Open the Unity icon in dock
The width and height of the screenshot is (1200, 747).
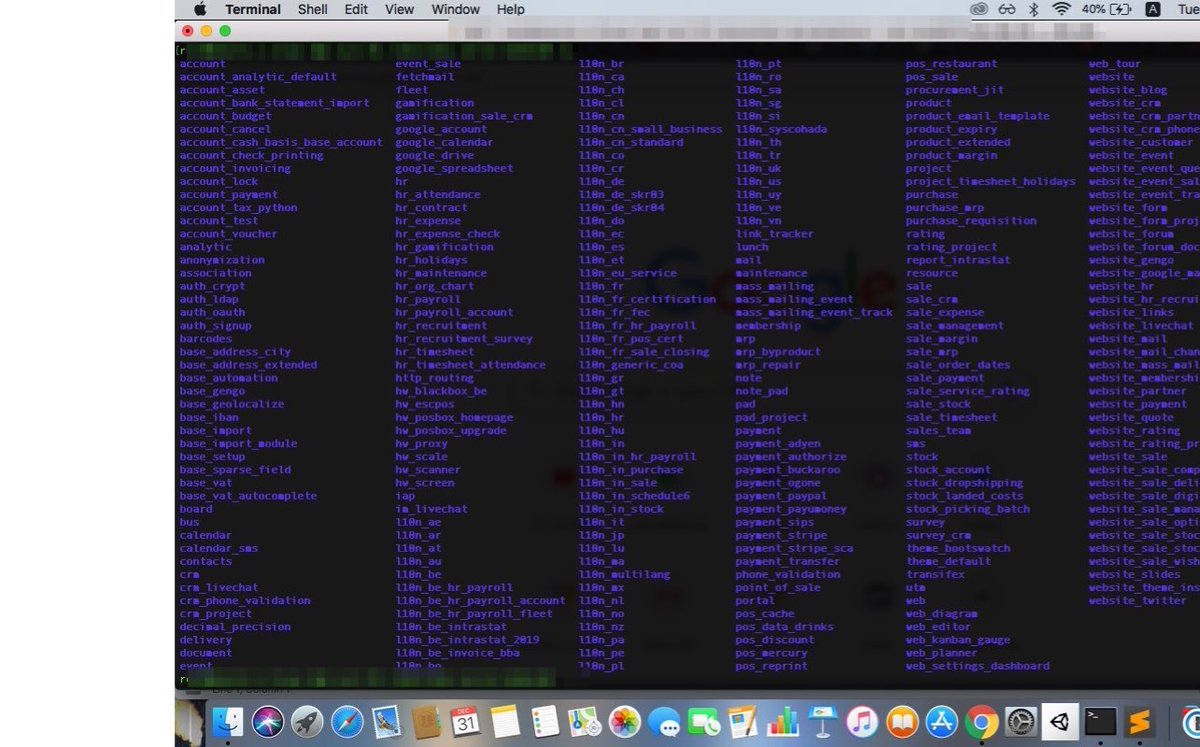[1060, 721]
